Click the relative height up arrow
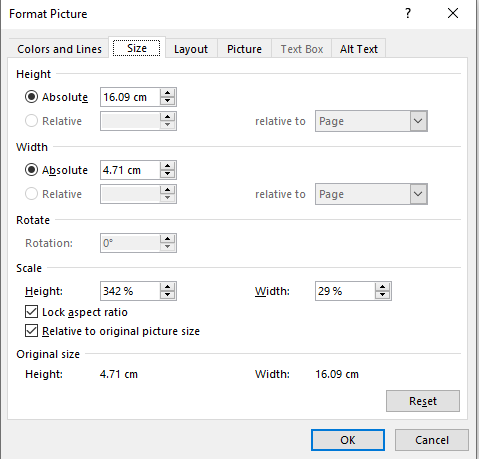Image resolution: width=479 pixels, height=459 pixels. coord(167,117)
